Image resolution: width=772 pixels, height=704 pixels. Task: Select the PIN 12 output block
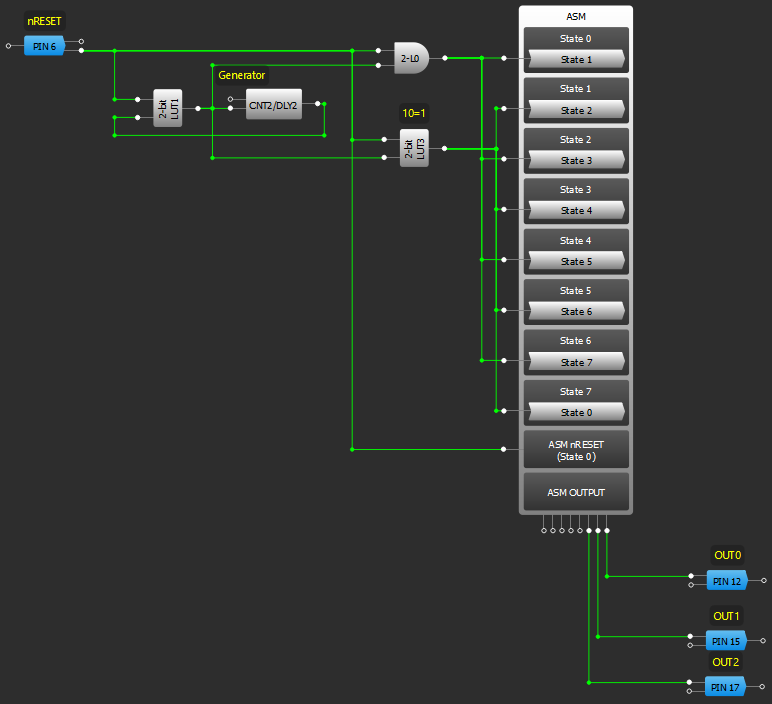[x=727, y=580]
